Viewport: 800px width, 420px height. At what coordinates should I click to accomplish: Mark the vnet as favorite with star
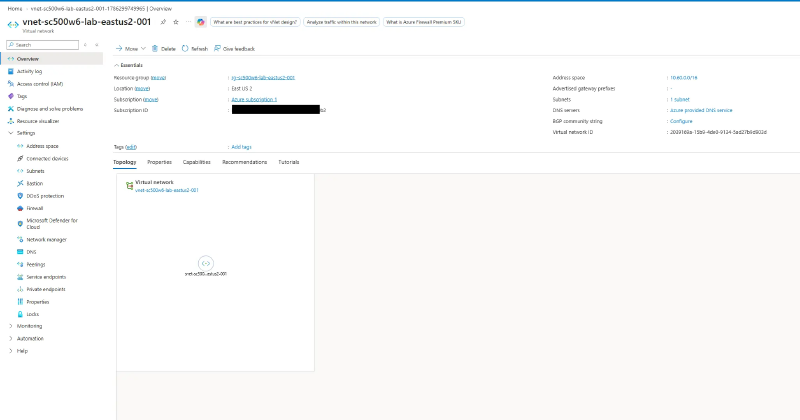point(176,22)
